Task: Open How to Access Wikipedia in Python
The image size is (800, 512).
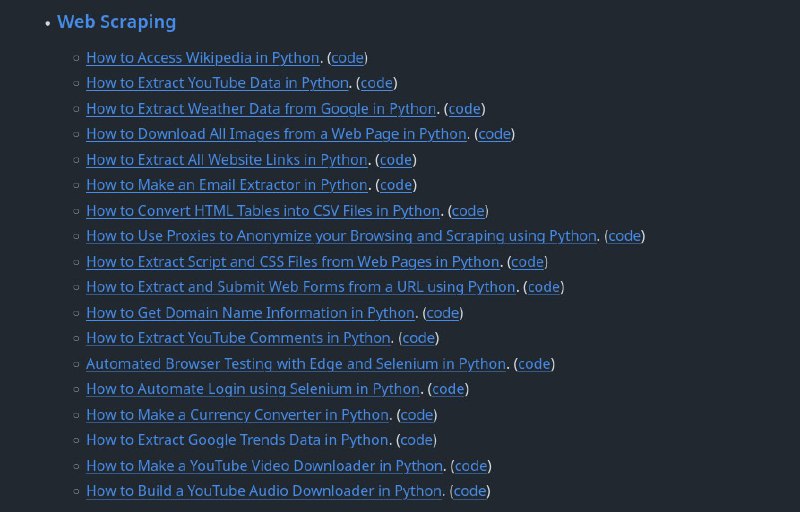Action: click(x=203, y=58)
